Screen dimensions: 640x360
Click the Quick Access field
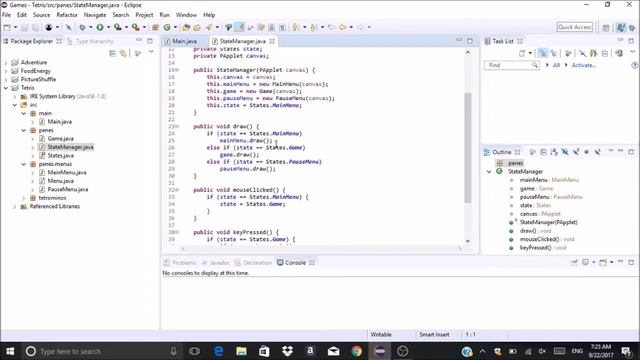pyautogui.click(x=575, y=27)
